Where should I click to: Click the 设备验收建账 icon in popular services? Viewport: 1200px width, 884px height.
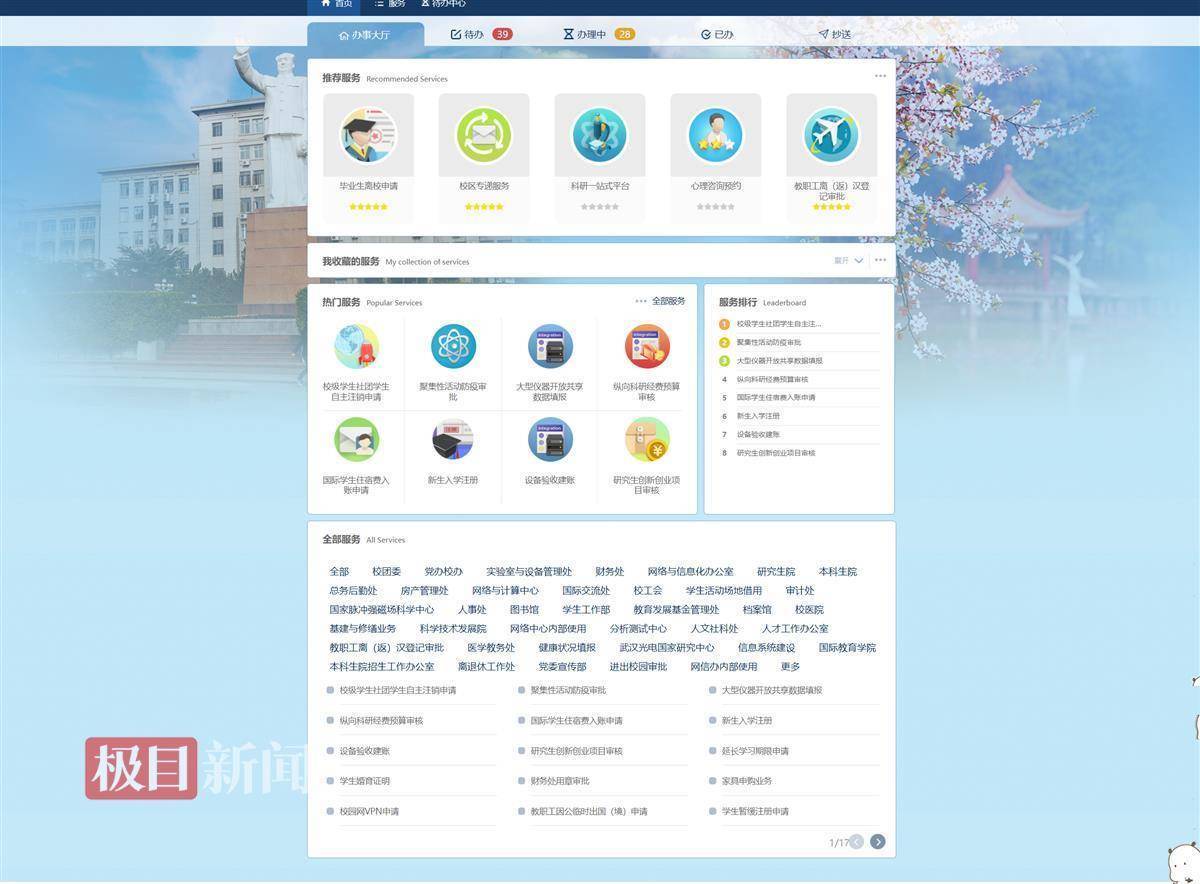pyautogui.click(x=550, y=440)
